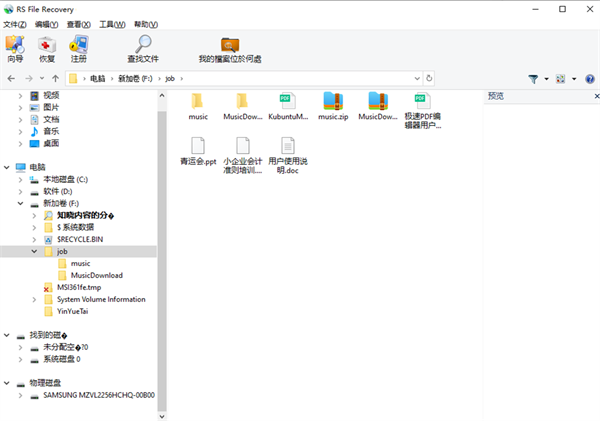This screenshot has width=600, height=421.
Task: Click the filter funnel icon
Action: (x=533, y=79)
